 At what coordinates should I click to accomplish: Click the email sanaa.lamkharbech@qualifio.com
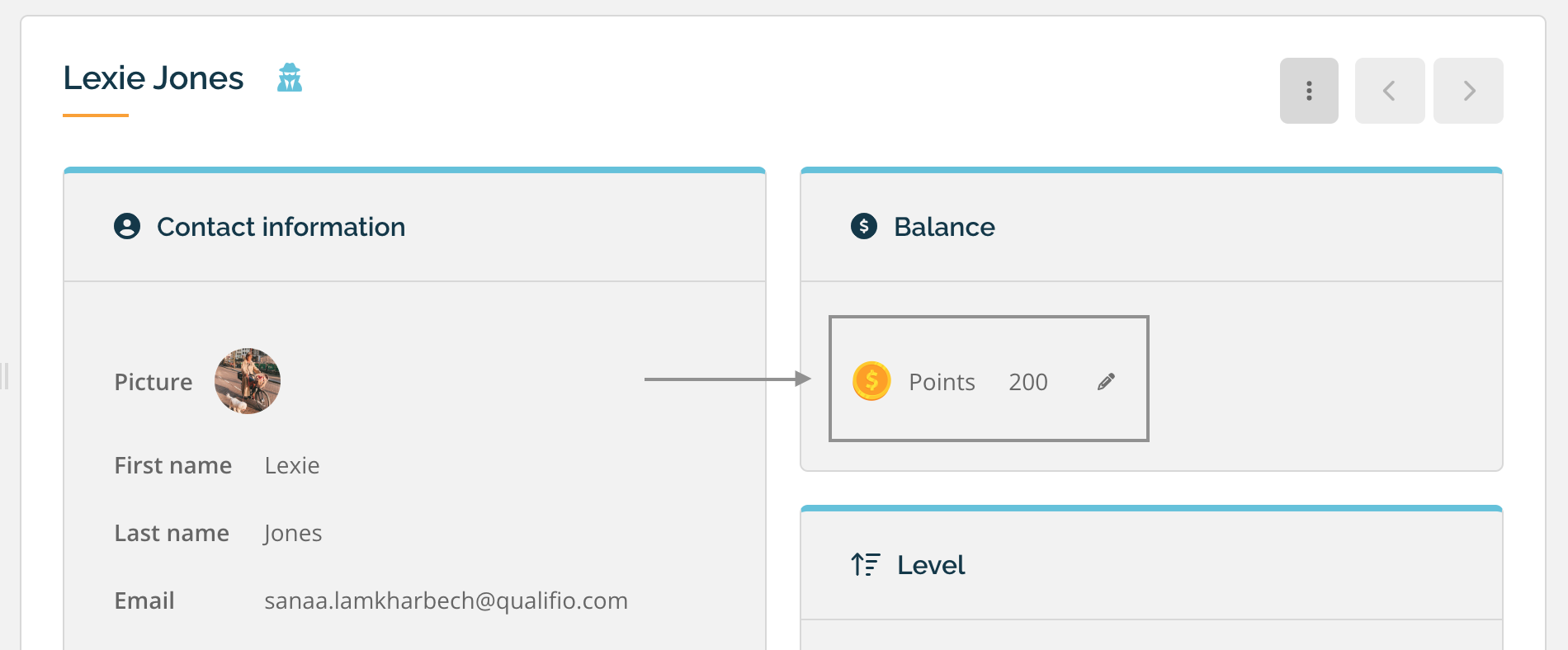446,601
